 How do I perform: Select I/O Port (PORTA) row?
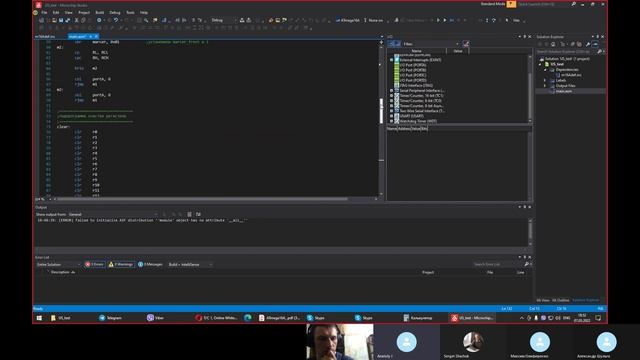(413, 65)
